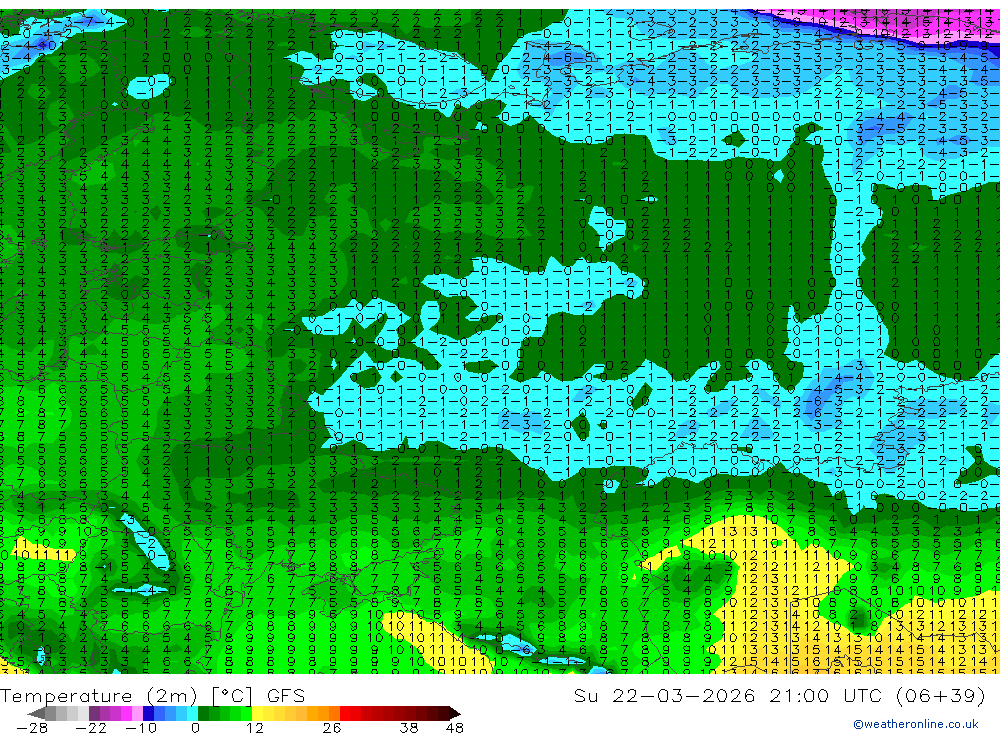Click the 12 legend value
Viewport: 1000px width, 733px height.
254,727
